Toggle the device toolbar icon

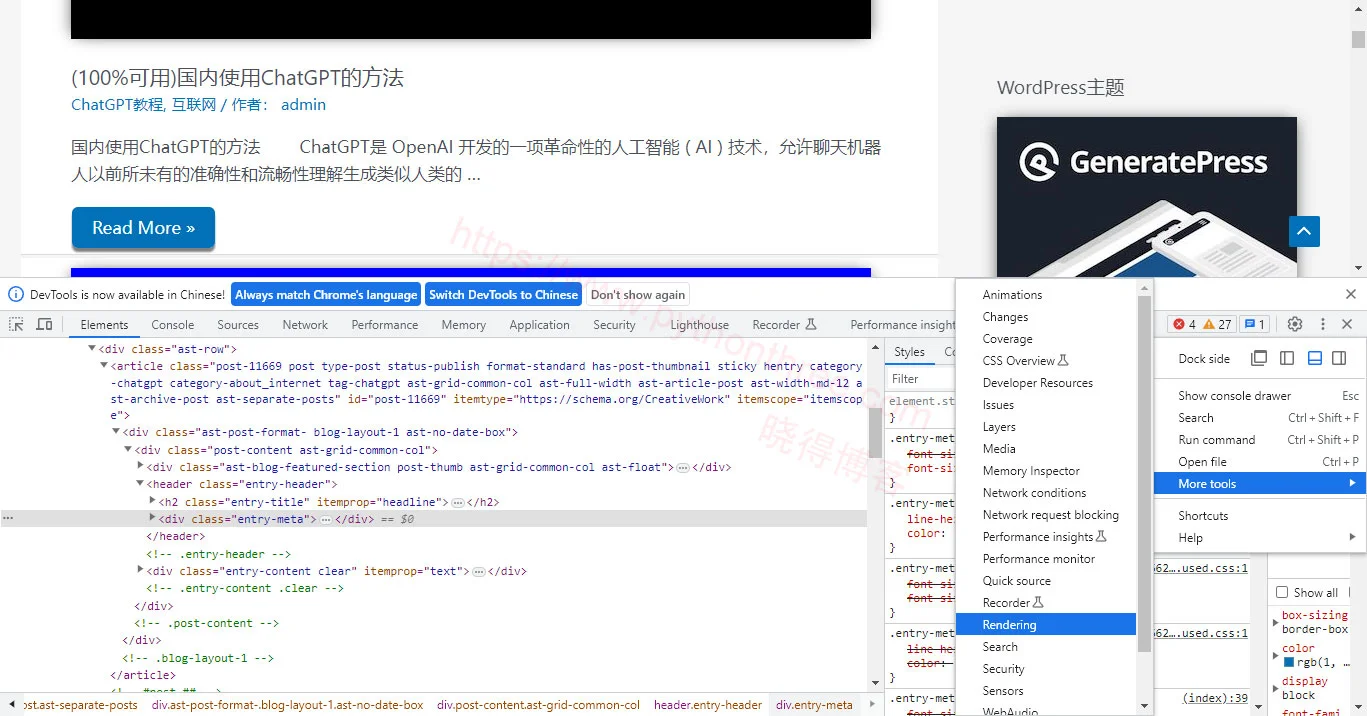(44, 324)
